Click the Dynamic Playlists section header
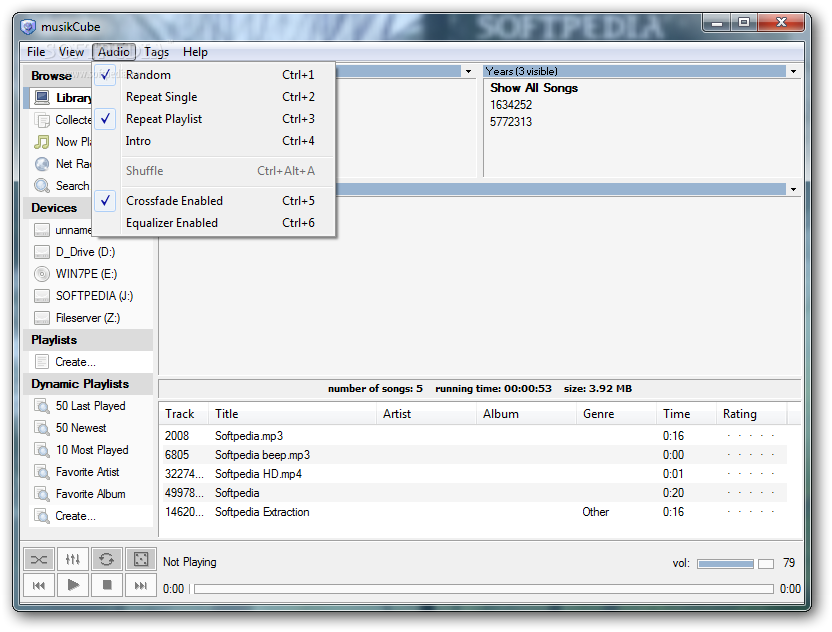The width and height of the screenshot is (832, 632). [x=88, y=384]
